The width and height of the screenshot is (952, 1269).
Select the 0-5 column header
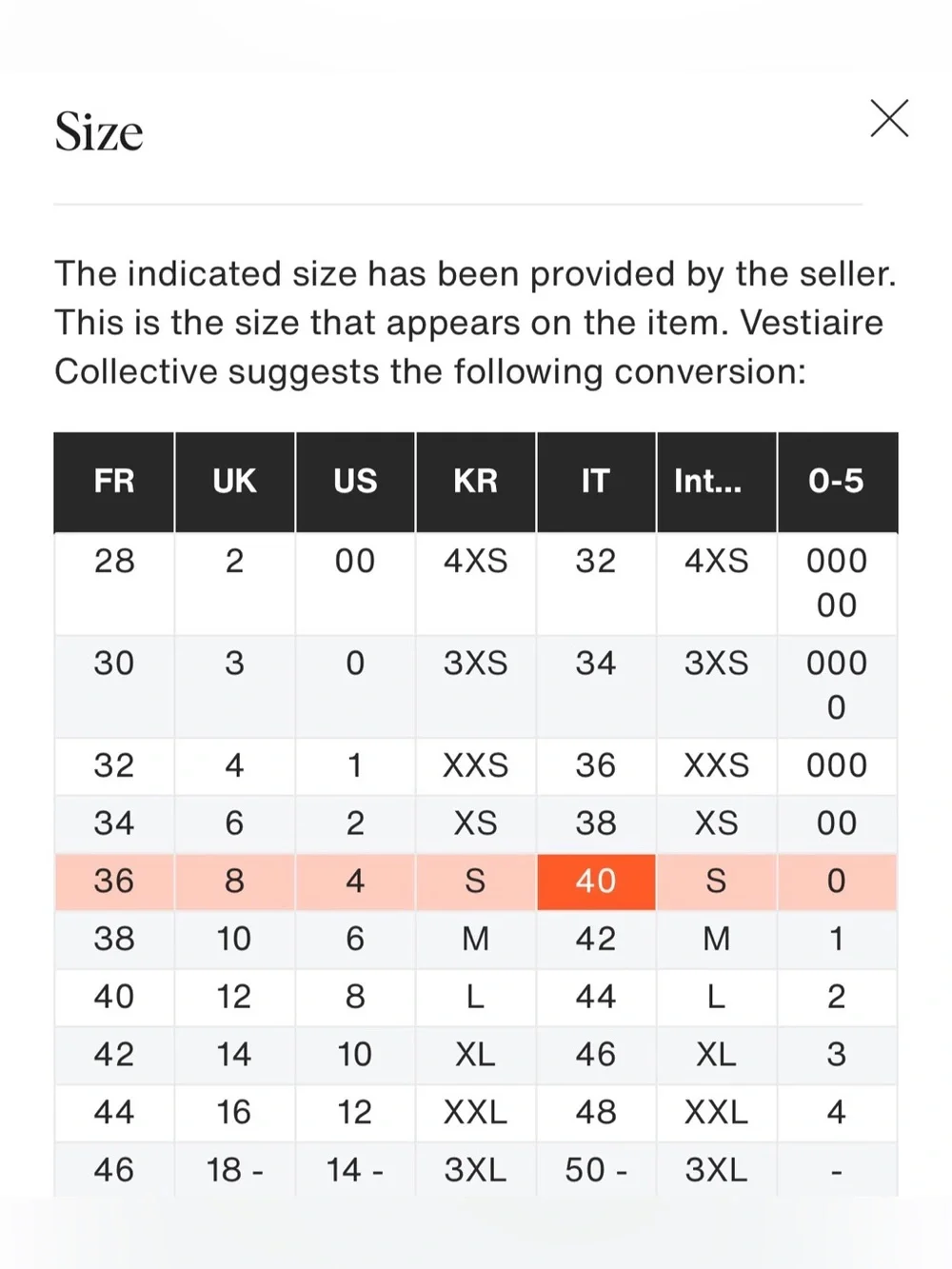point(838,482)
